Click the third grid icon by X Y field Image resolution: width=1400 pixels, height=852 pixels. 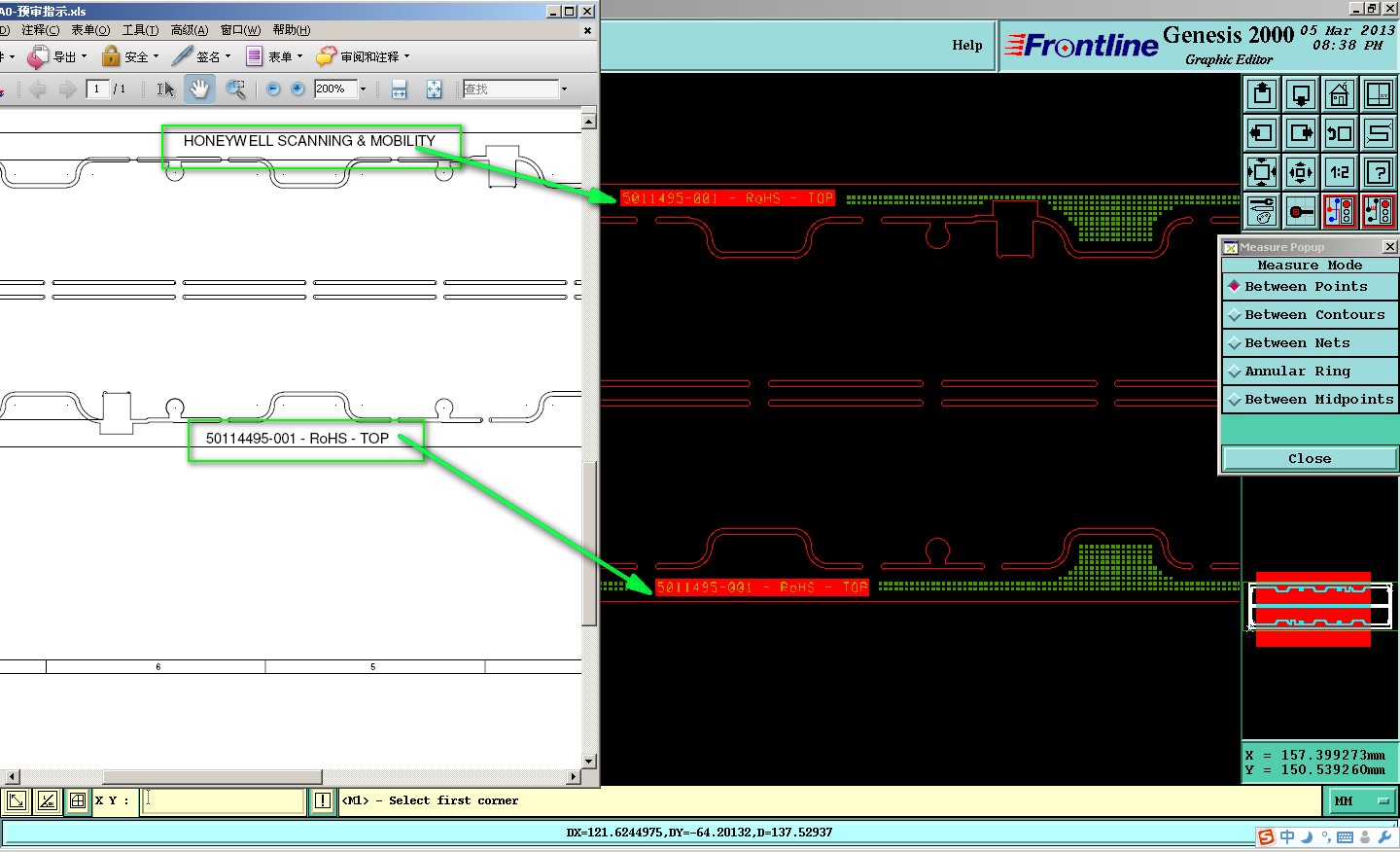click(x=77, y=800)
